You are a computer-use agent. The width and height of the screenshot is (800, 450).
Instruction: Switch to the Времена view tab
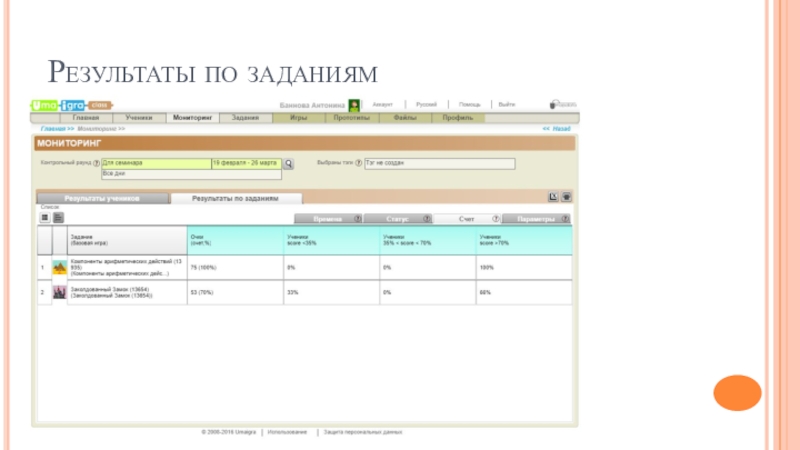click(x=328, y=219)
